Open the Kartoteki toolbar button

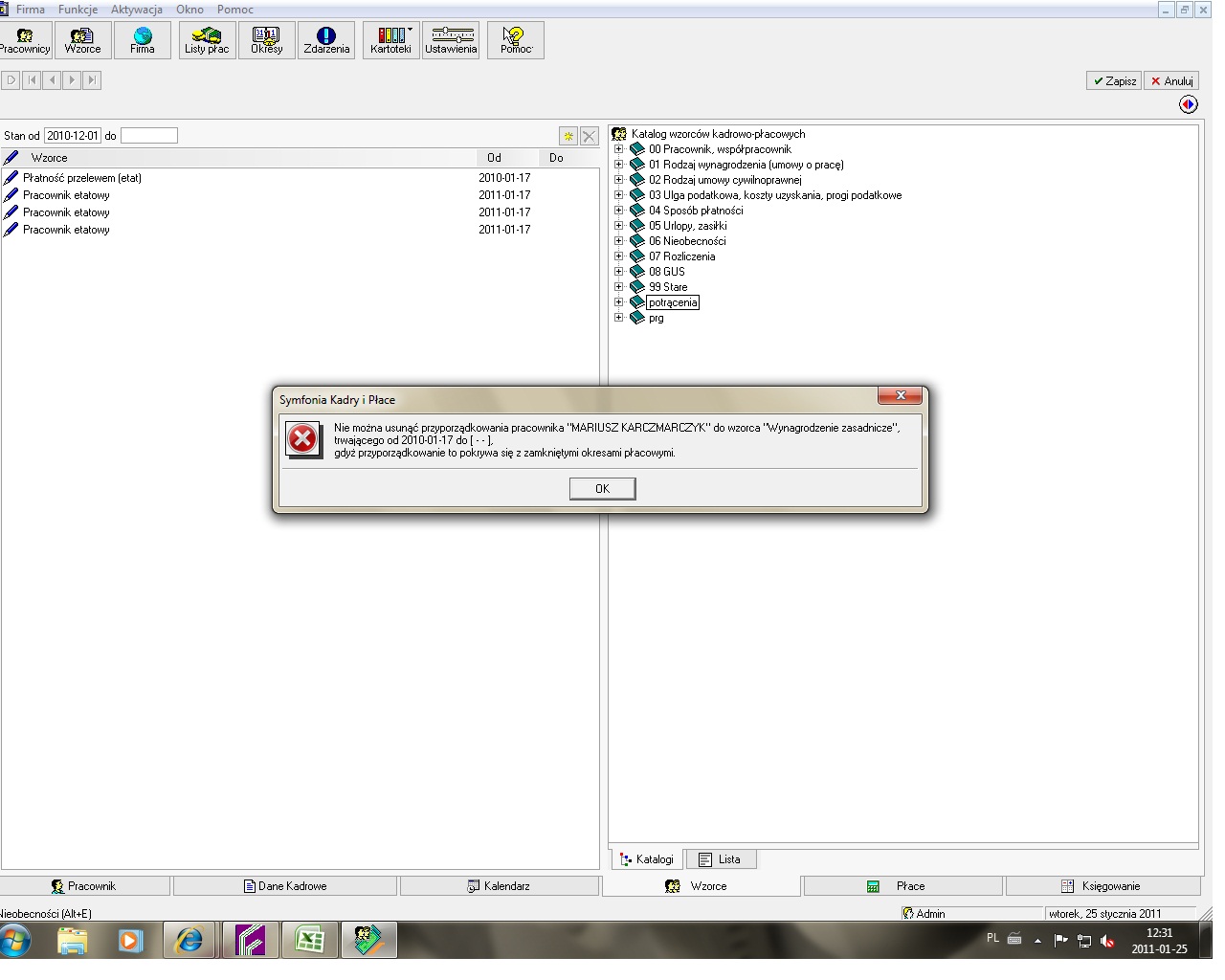pyautogui.click(x=390, y=40)
